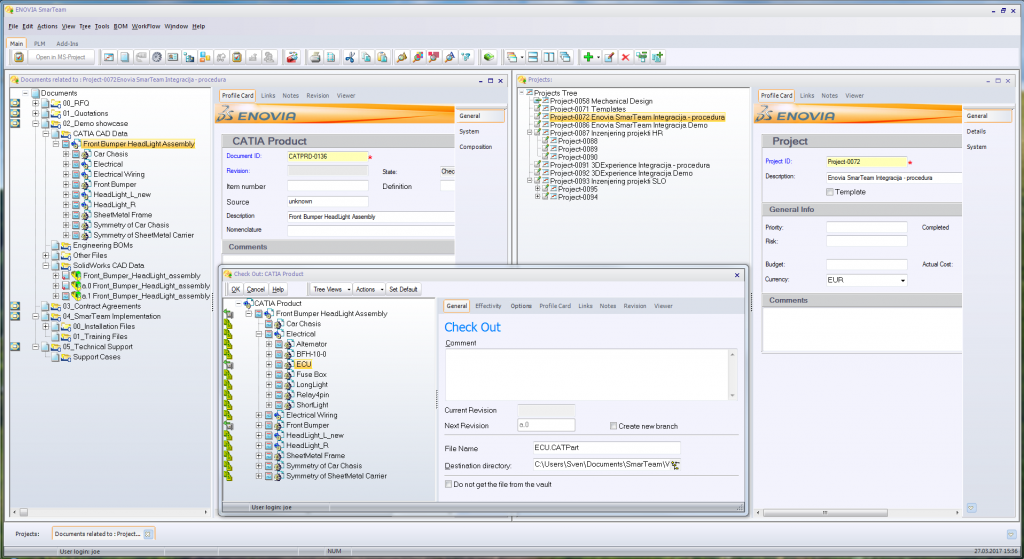Select Details side tab in Project card
Screen dimensions: 1024x559
point(976,132)
